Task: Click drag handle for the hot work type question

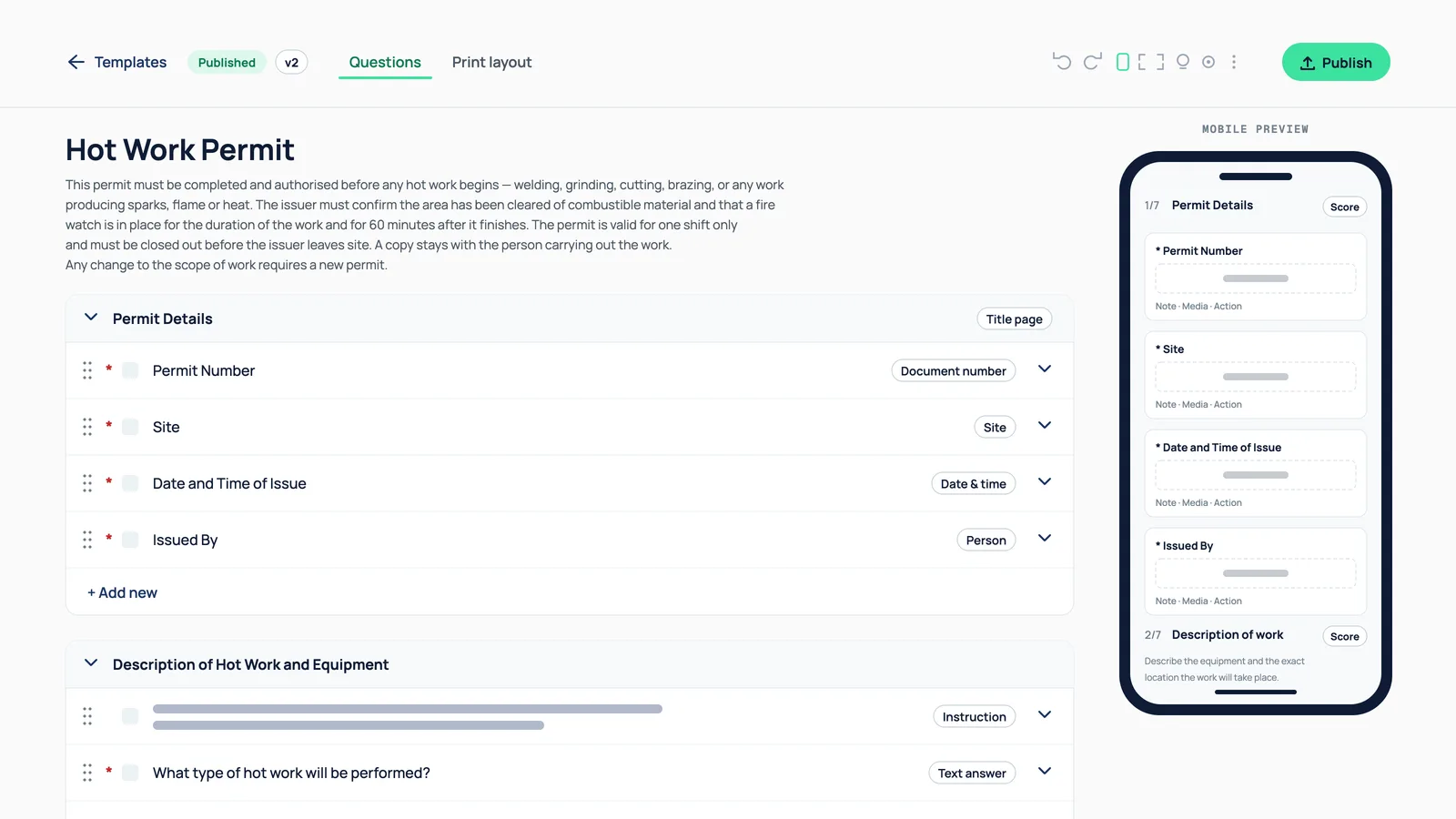Action: click(x=87, y=773)
